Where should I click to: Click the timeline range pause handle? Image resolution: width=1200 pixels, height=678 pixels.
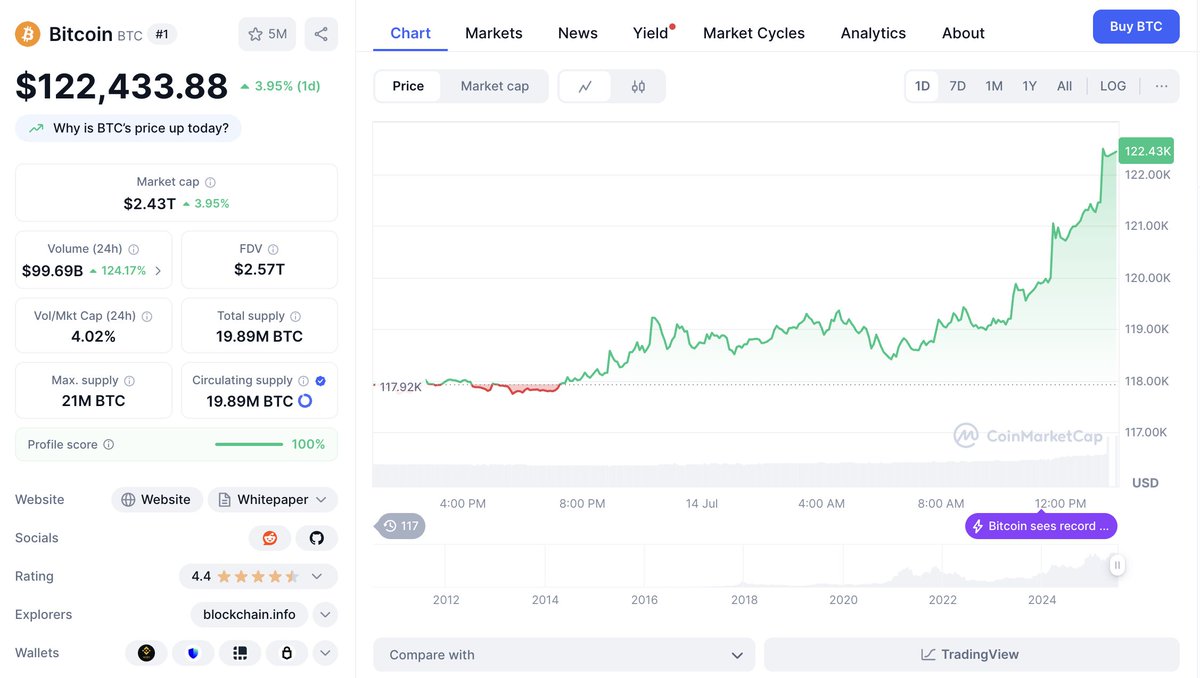(1117, 566)
